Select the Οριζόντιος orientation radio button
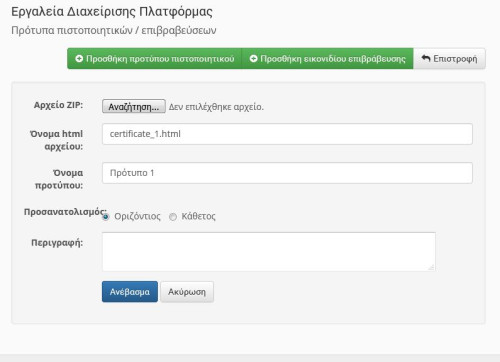500x362 pixels. pyautogui.click(x=106, y=217)
